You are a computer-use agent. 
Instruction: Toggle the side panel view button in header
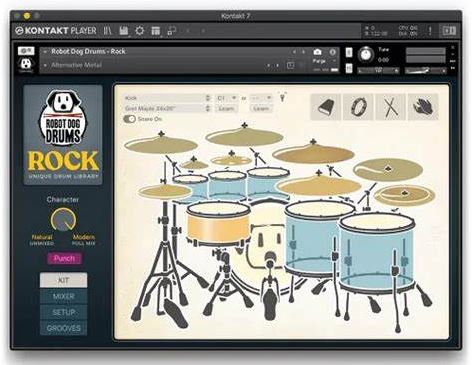tap(449, 31)
